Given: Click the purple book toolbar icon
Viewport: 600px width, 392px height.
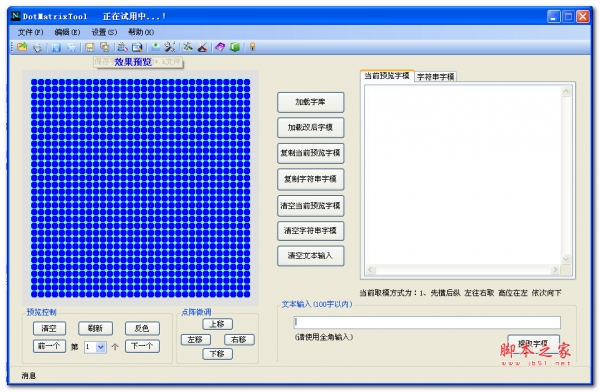Looking at the screenshot, I should (x=220, y=47).
